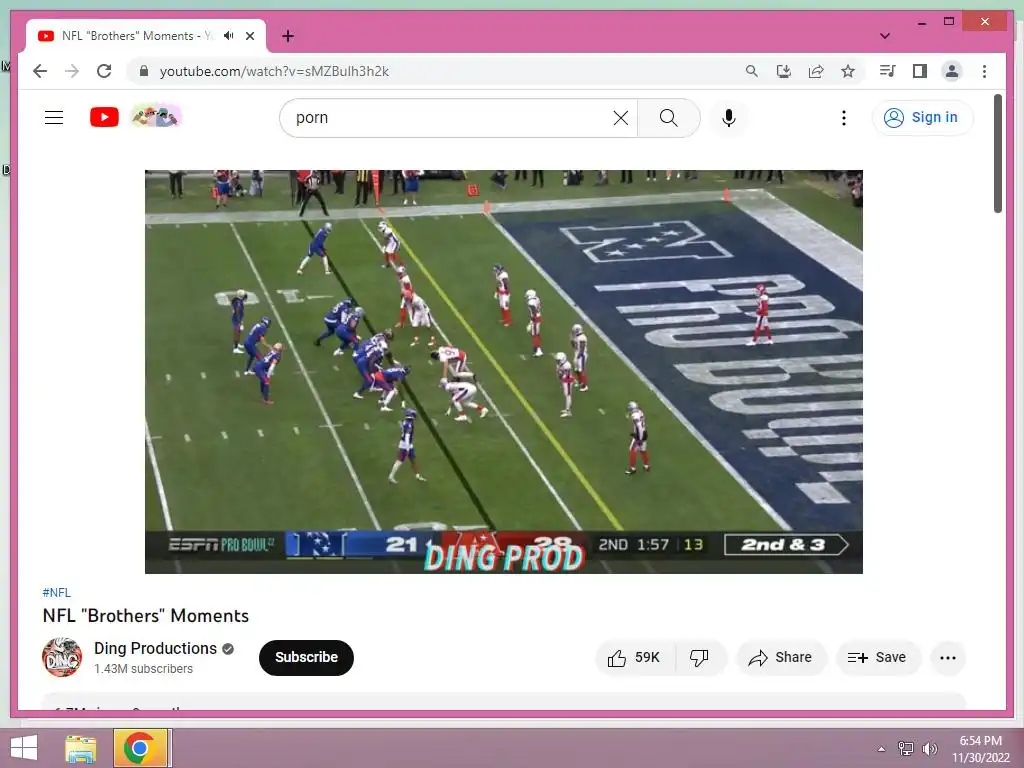
Task: Save the video to a playlist
Action: tap(878, 658)
